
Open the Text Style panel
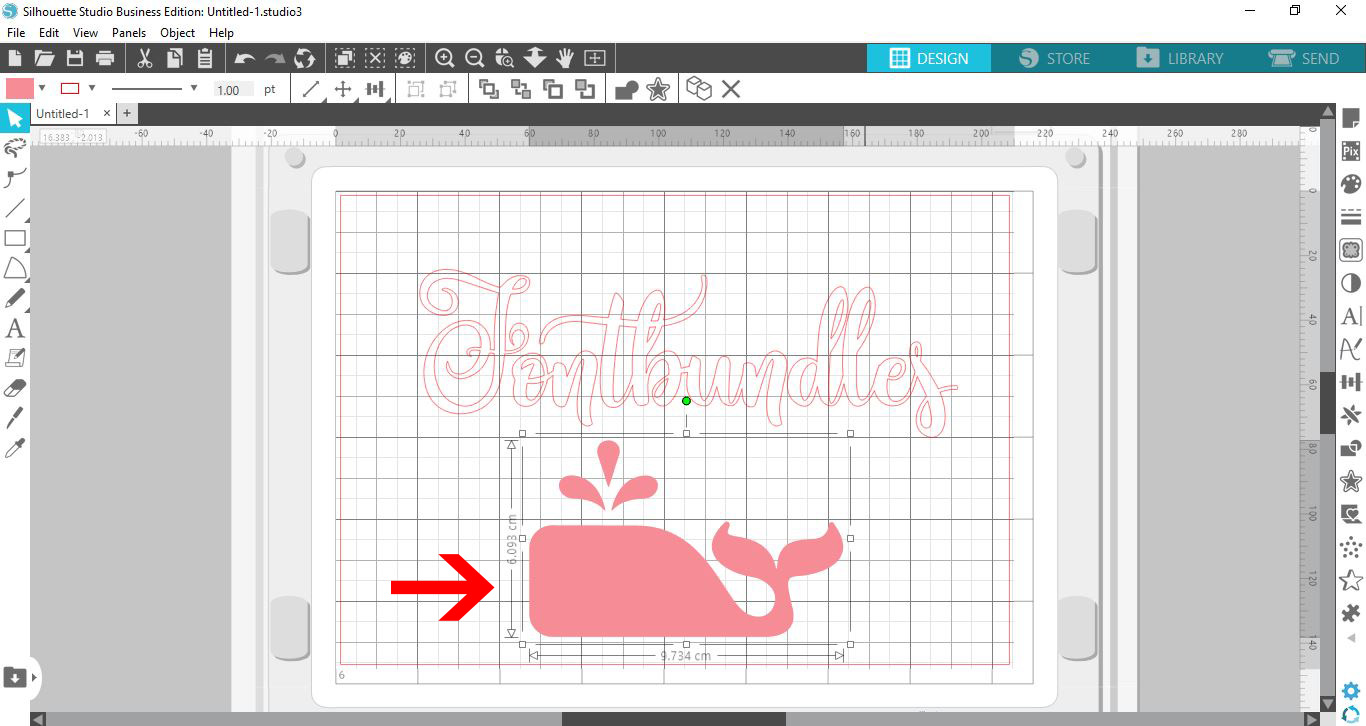click(x=1351, y=316)
